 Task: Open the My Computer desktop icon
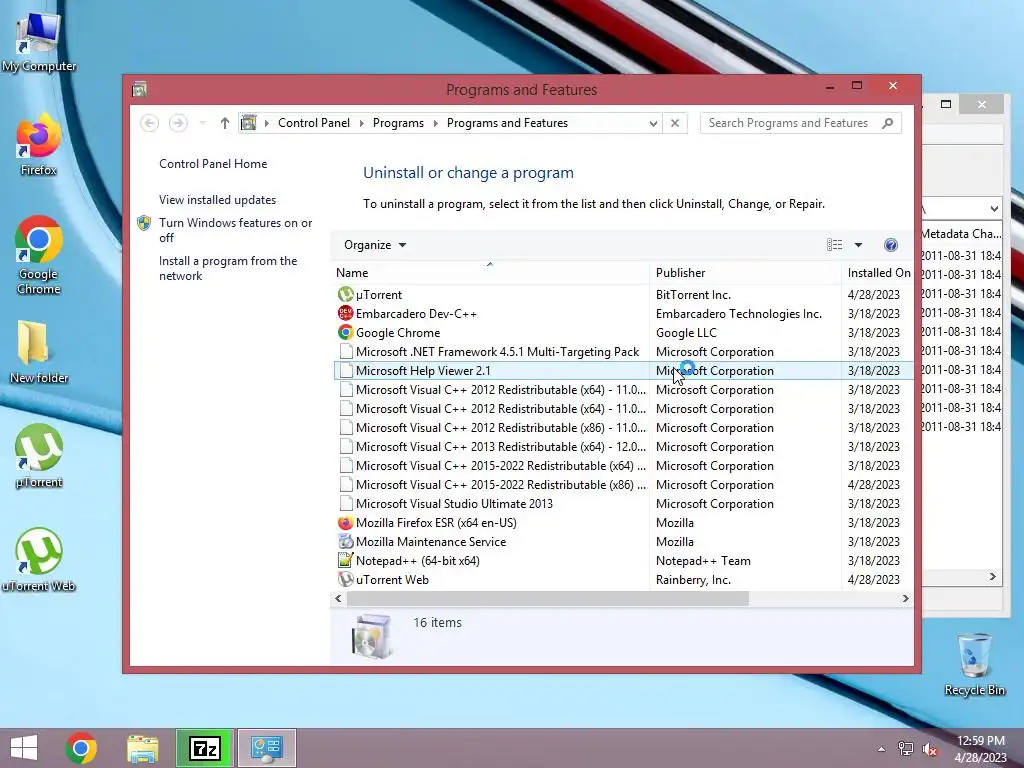point(39,42)
